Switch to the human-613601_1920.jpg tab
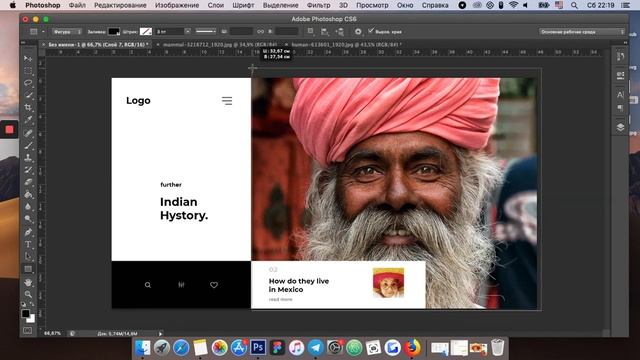The image size is (640, 360). click(x=347, y=44)
